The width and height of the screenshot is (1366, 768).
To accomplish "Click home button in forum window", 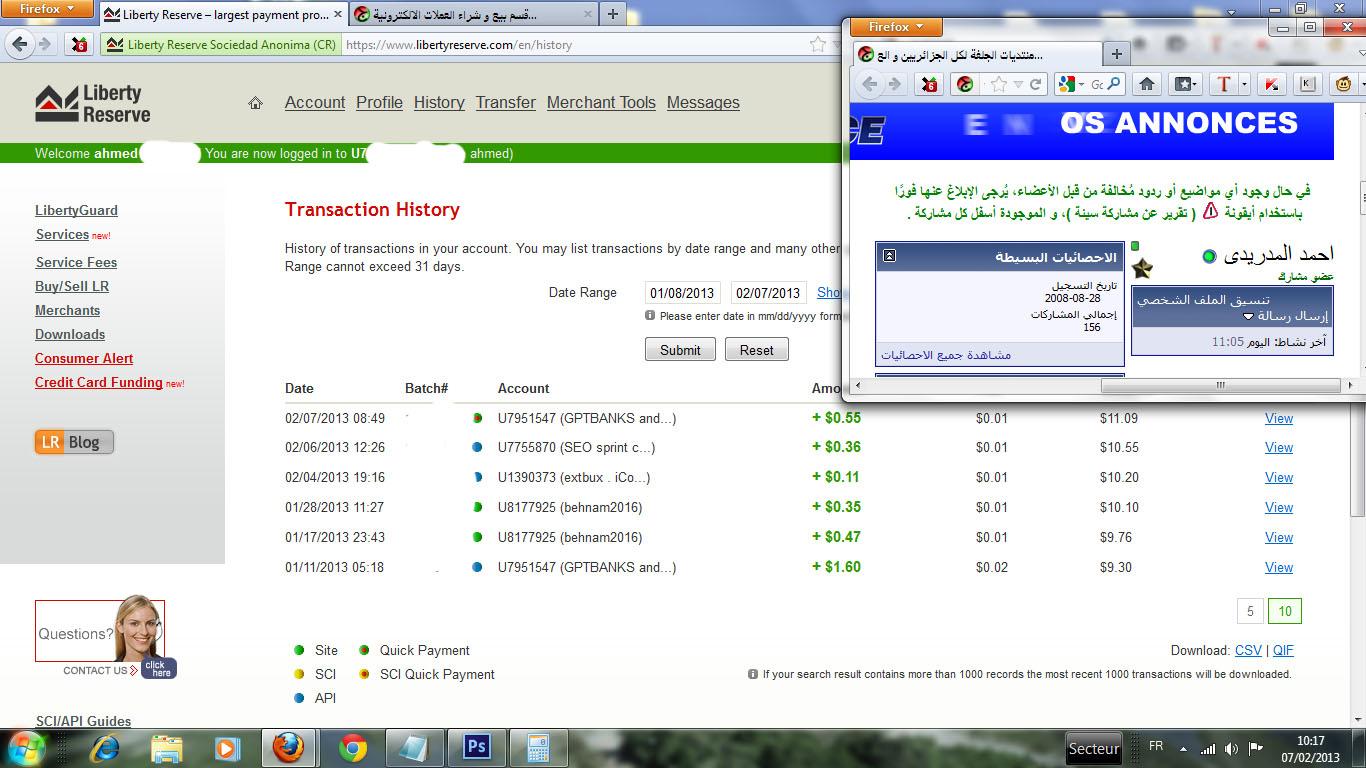I will [x=1147, y=84].
